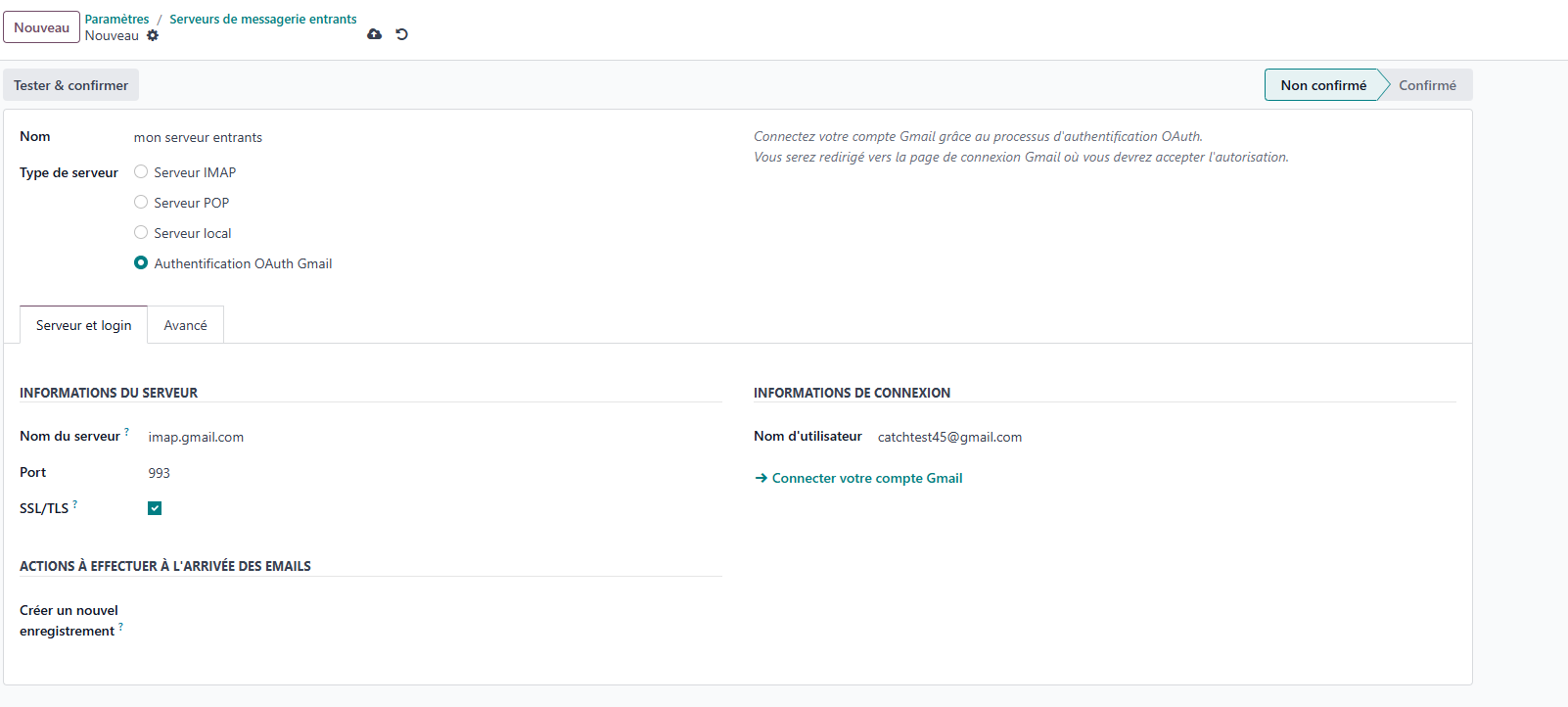Select the Serveur IMAP radio option

[141, 171]
